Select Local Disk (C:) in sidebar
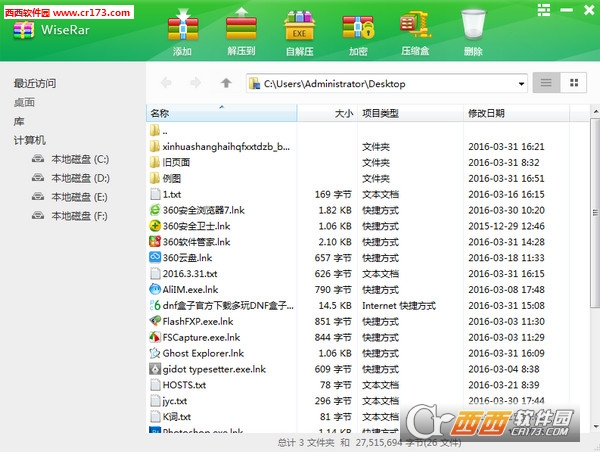The height and width of the screenshot is (452, 600). pyautogui.click(x=80, y=159)
